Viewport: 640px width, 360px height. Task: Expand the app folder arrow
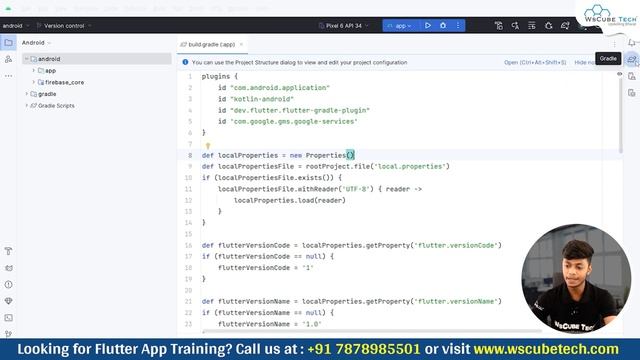pos(33,71)
